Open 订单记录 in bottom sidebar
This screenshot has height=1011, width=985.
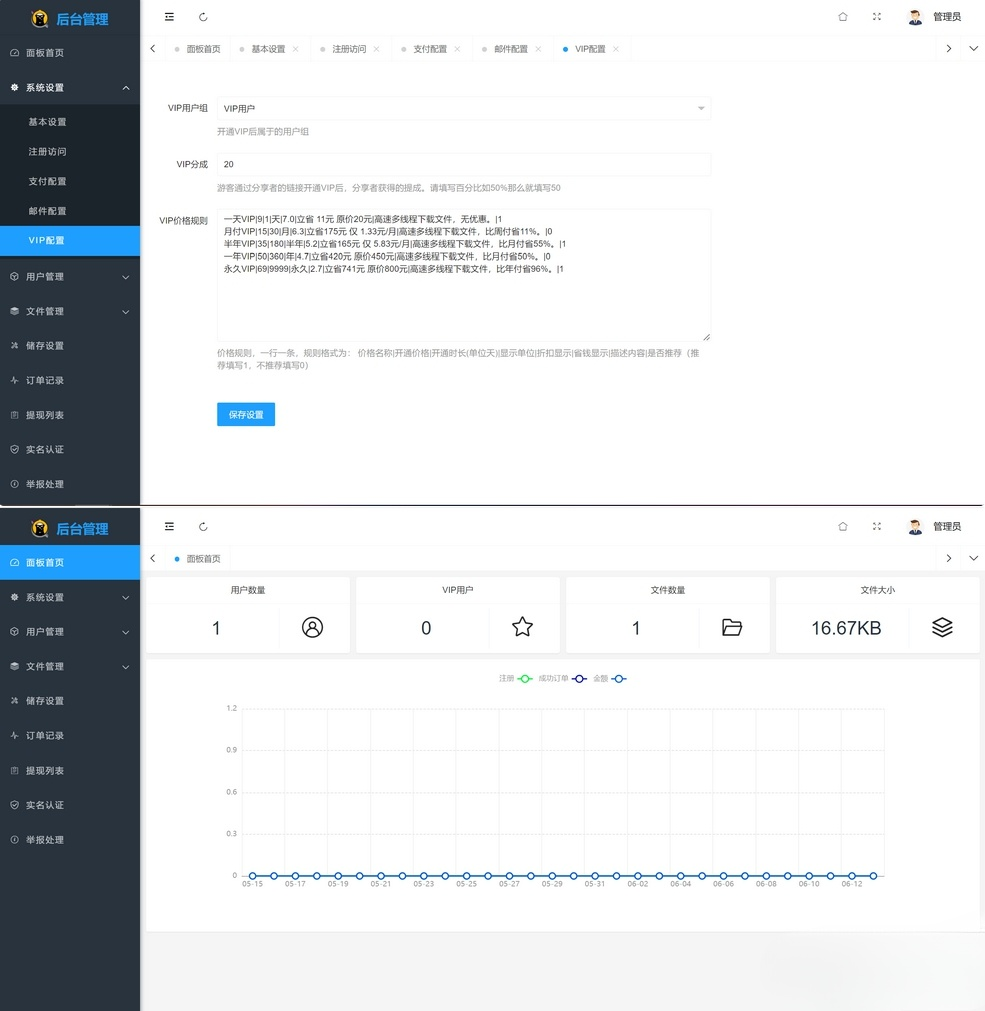coord(70,736)
